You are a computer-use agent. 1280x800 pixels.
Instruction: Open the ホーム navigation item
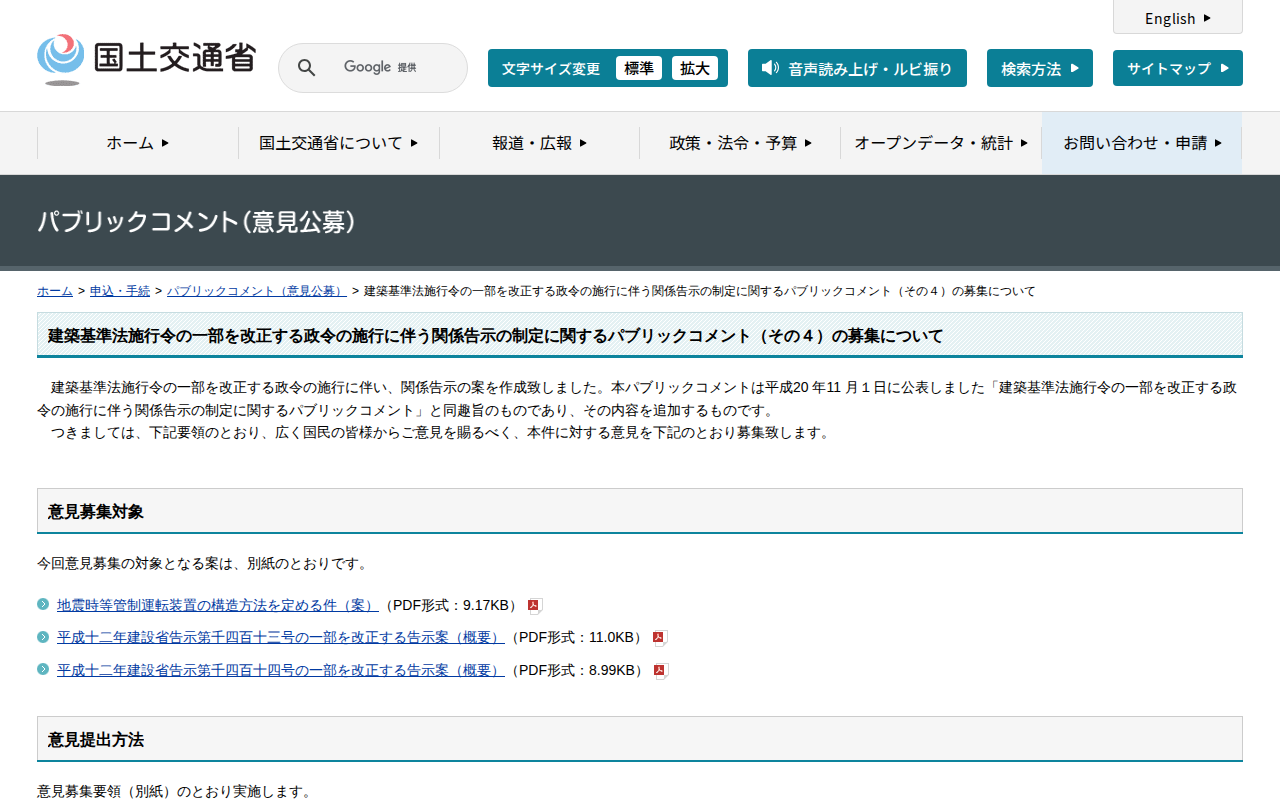coord(138,143)
